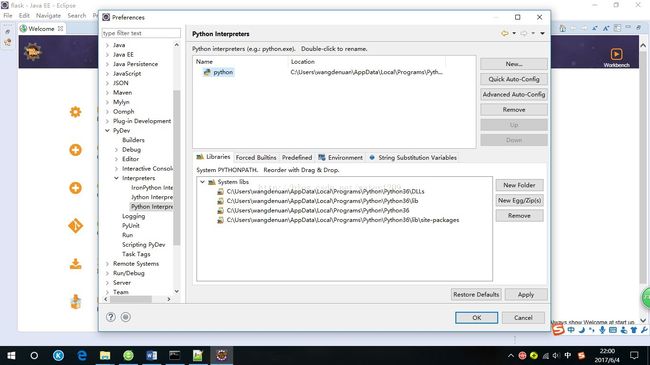Select Python Interpreter tree item
Image resolution: width=650 pixels, height=365 pixels.
[152, 207]
